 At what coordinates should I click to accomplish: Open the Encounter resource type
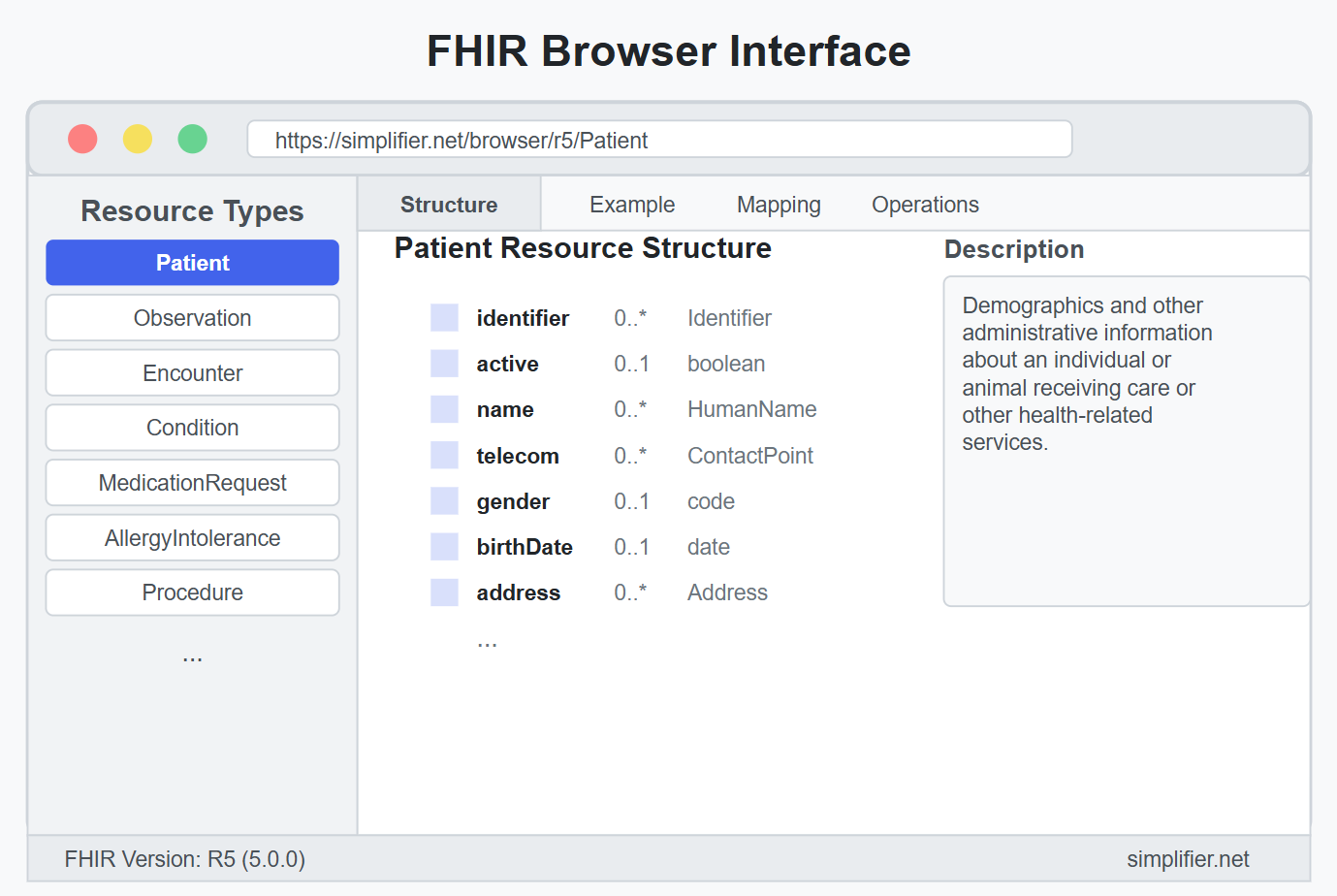193,372
